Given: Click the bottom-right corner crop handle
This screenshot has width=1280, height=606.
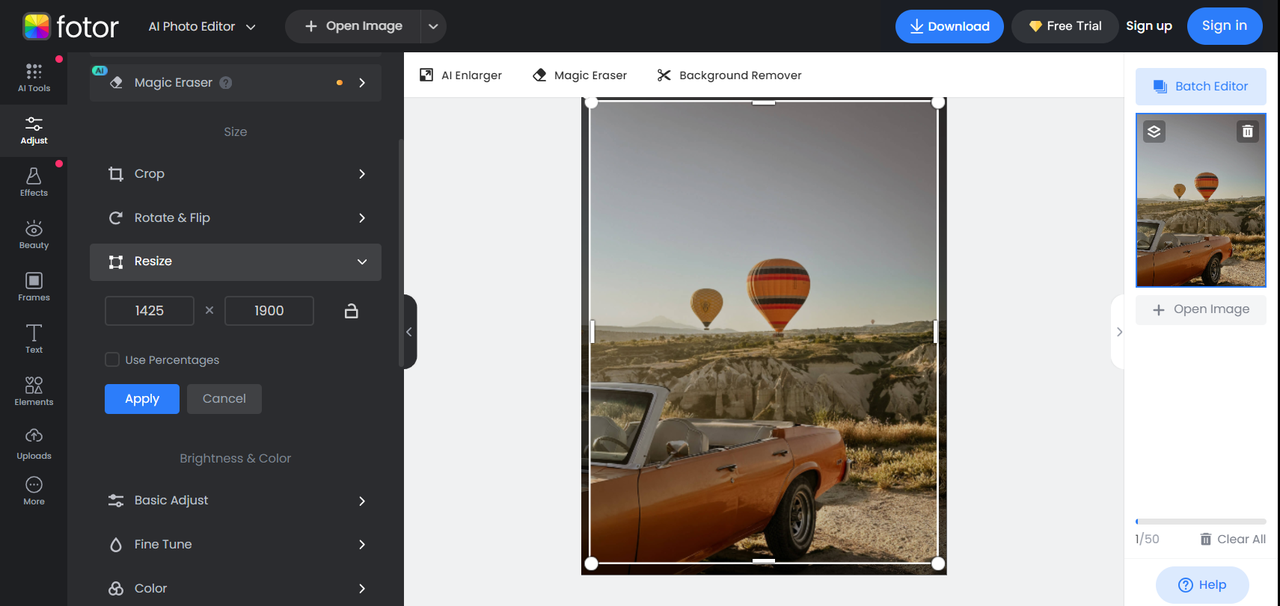Looking at the screenshot, I should (938, 564).
